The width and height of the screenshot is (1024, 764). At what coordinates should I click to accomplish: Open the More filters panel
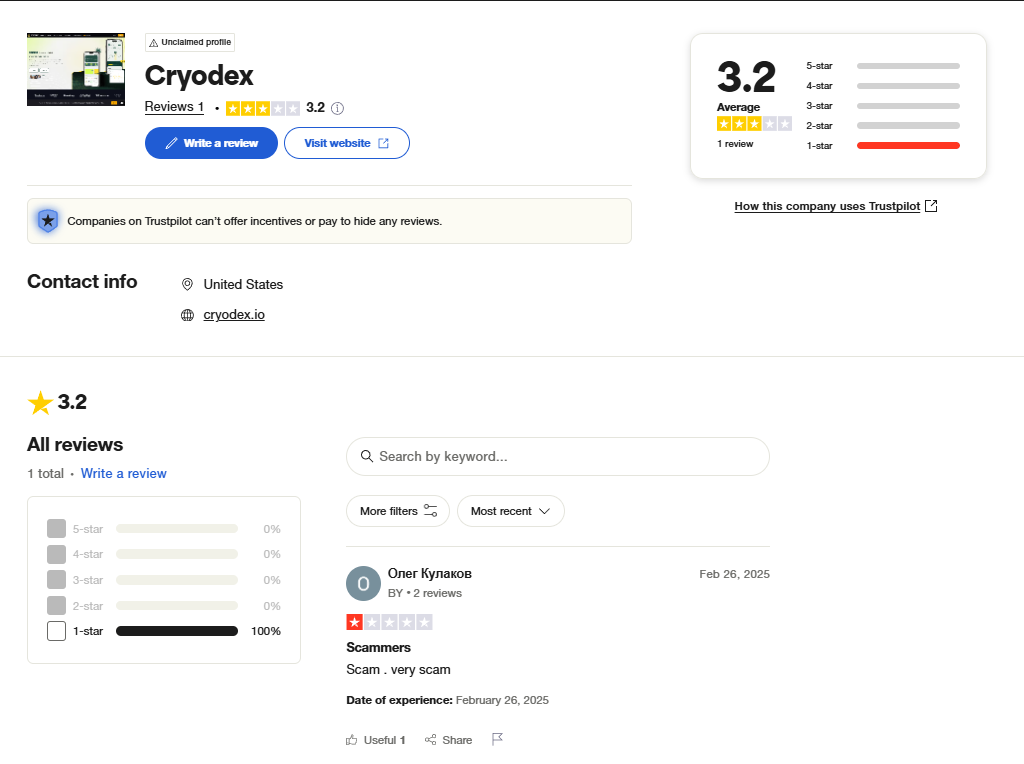397,510
